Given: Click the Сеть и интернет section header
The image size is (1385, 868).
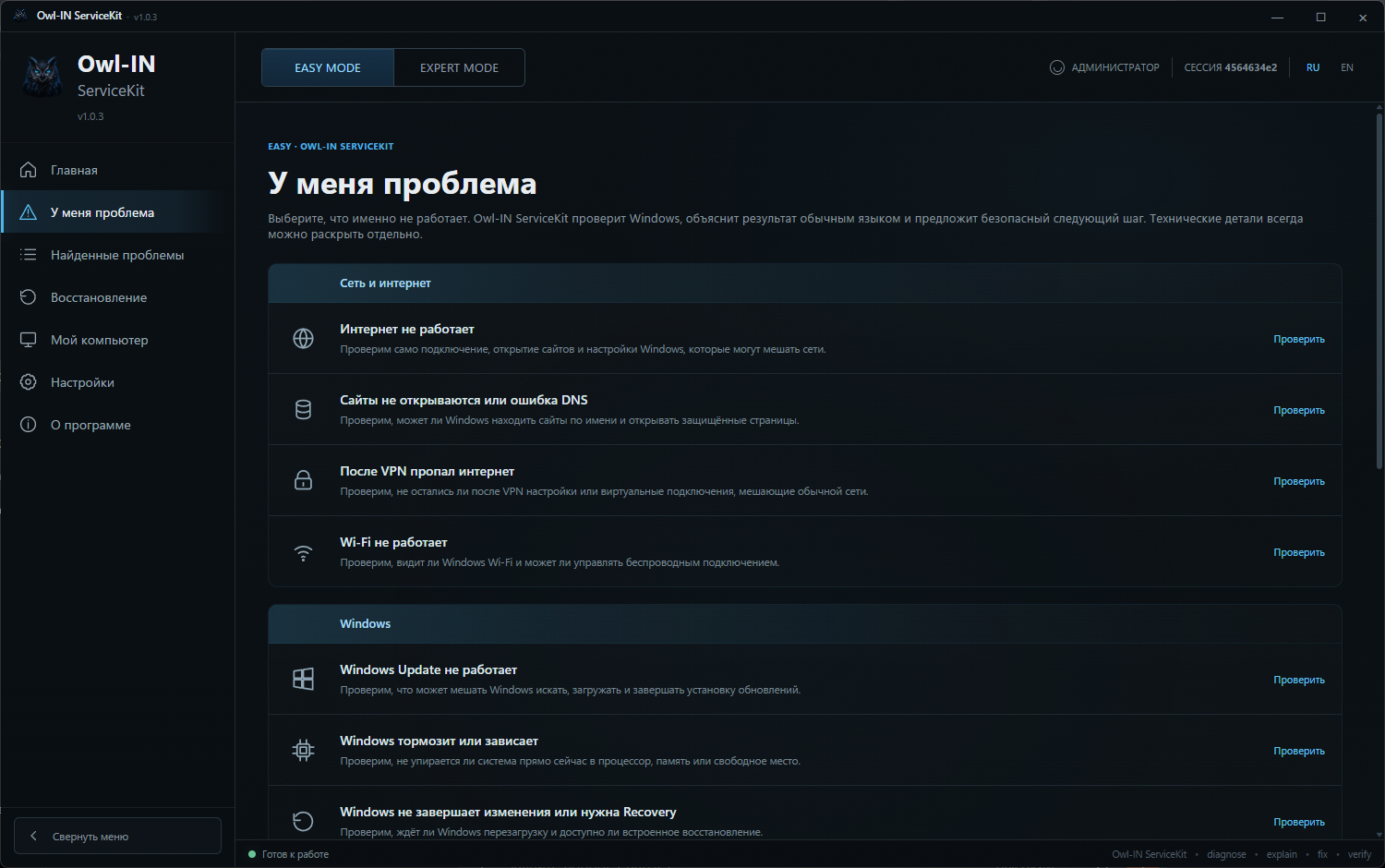Looking at the screenshot, I should pos(804,283).
